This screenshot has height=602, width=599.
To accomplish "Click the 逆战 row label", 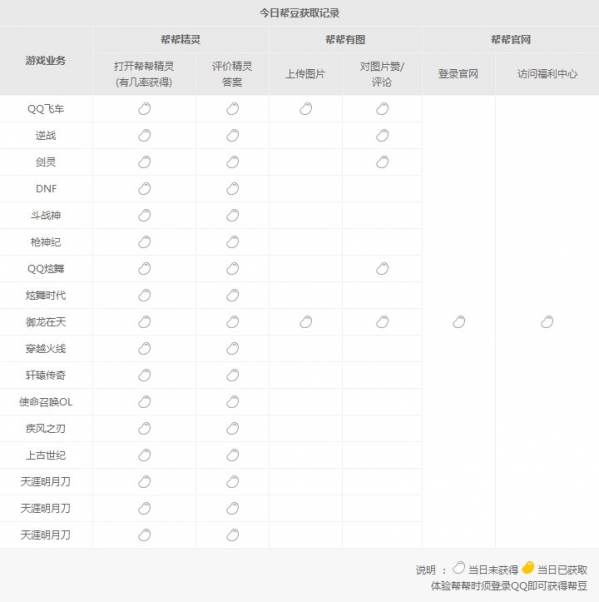I will (x=46, y=136).
